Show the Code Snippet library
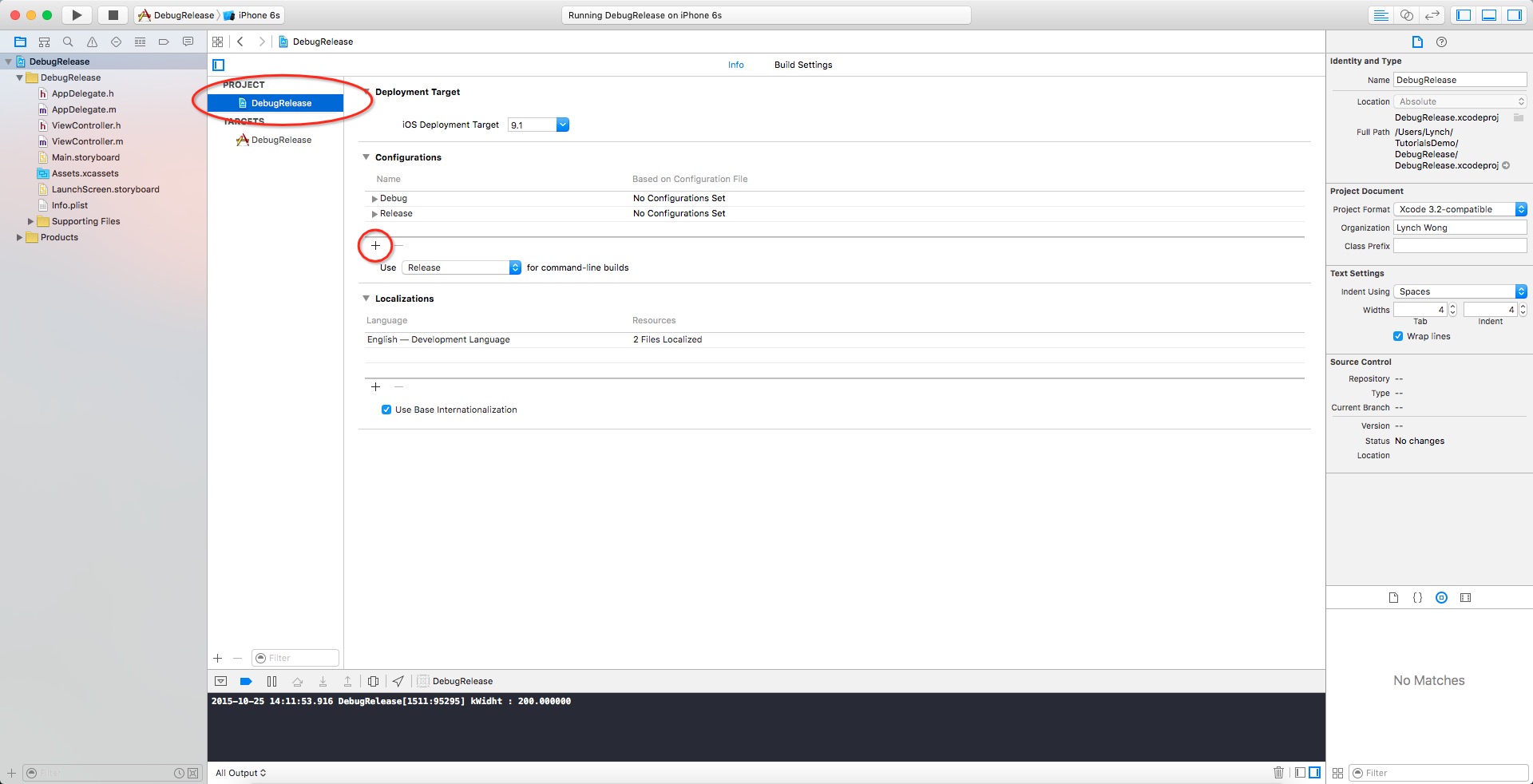The image size is (1533, 784). tap(1417, 597)
